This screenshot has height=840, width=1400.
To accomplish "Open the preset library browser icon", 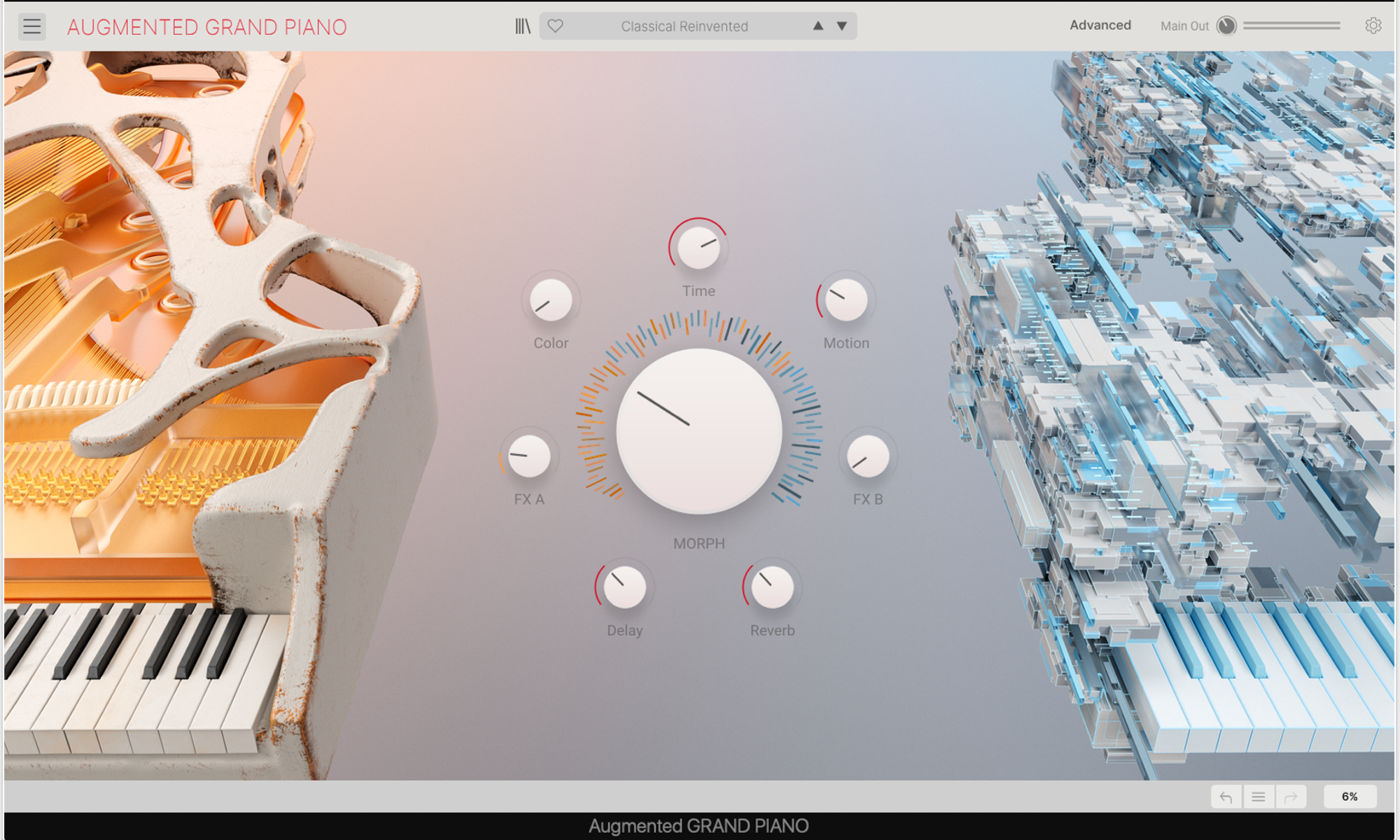I will tap(523, 27).
